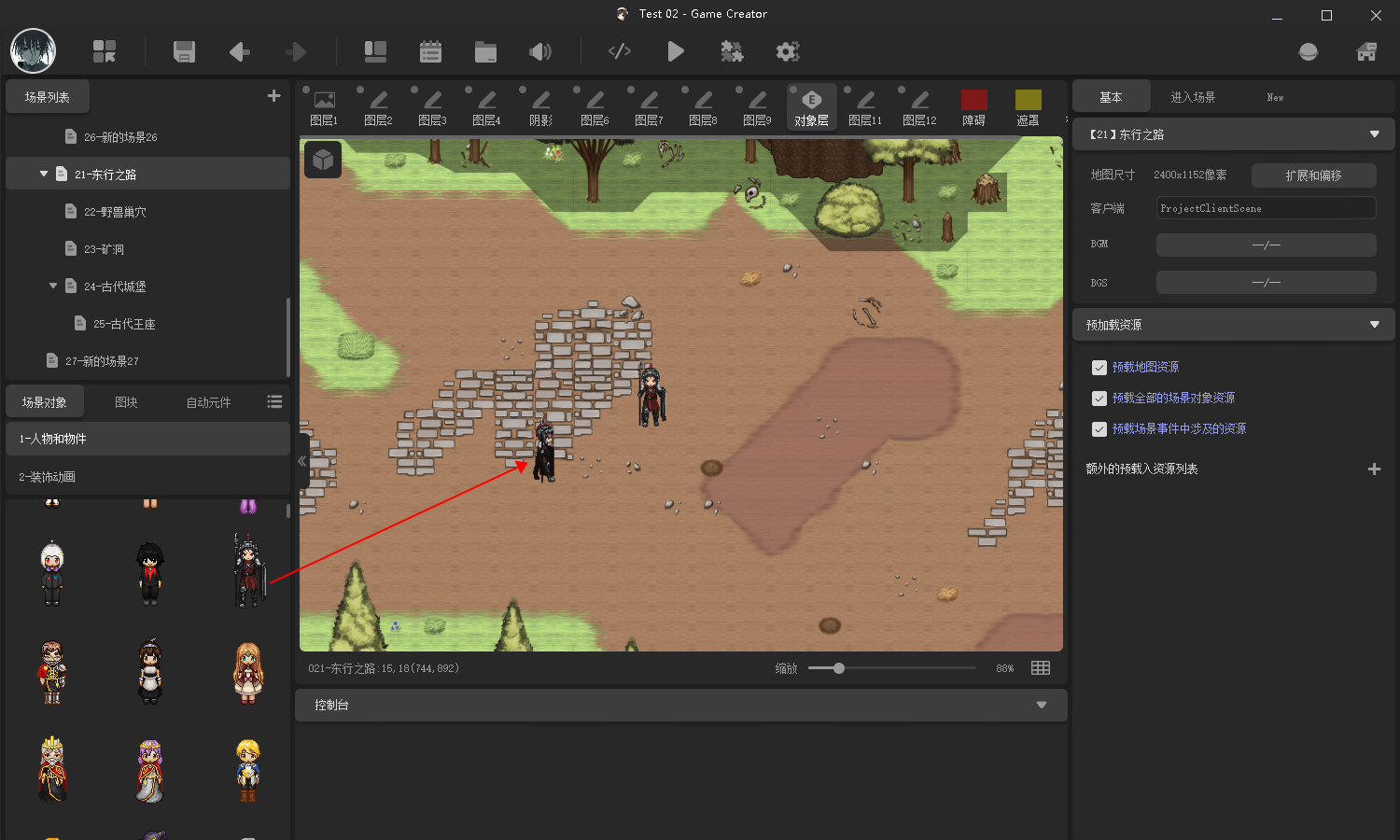
Task: Click the ProjectClientScene client field
Action: 1266,208
